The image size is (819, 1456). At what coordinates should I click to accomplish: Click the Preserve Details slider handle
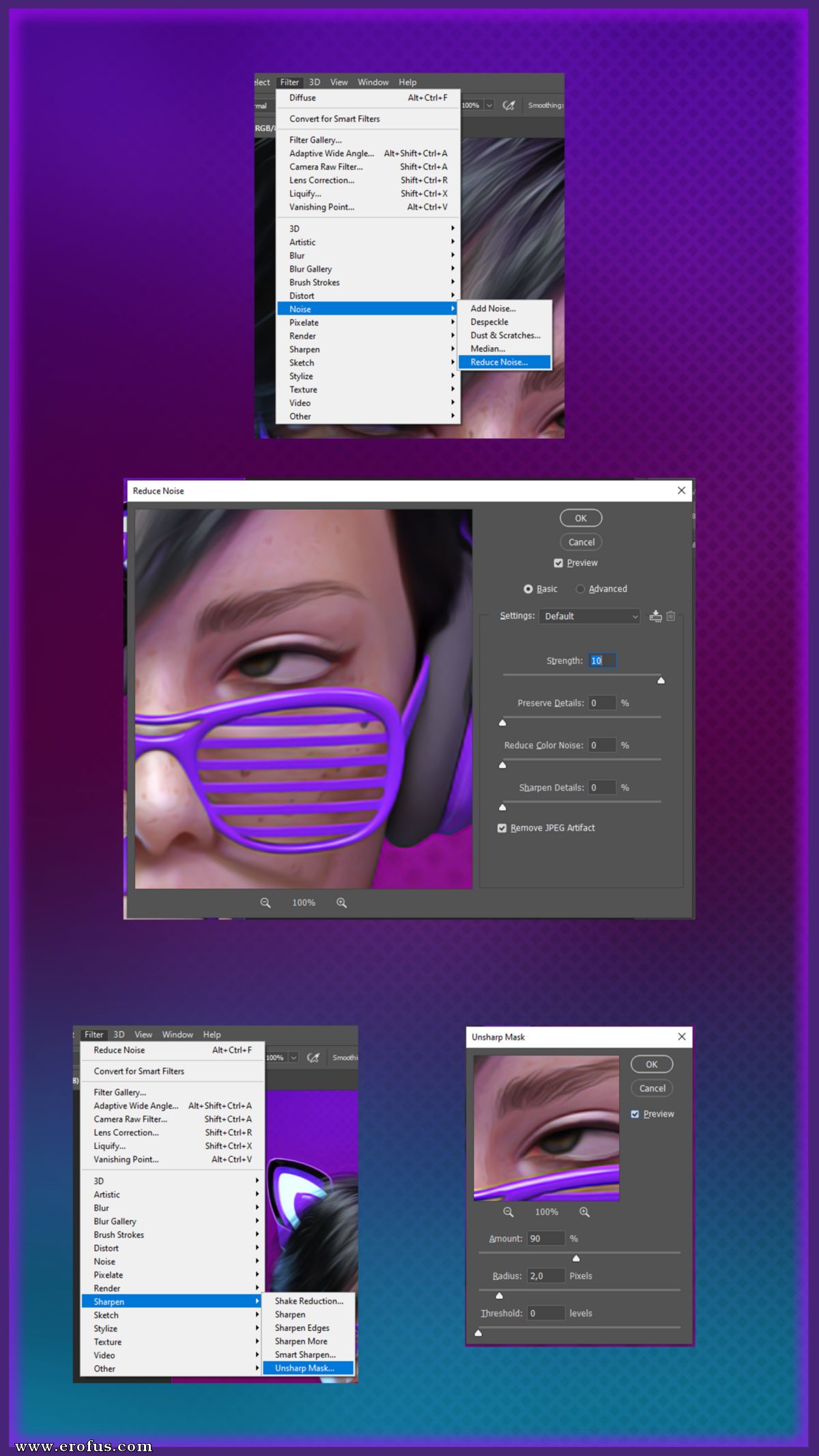pyautogui.click(x=503, y=723)
